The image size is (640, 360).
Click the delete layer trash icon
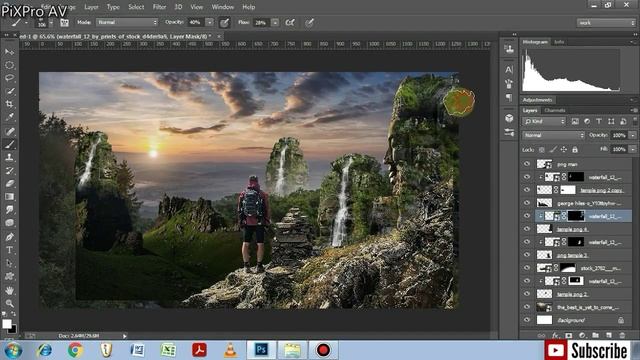(x=622, y=336)
